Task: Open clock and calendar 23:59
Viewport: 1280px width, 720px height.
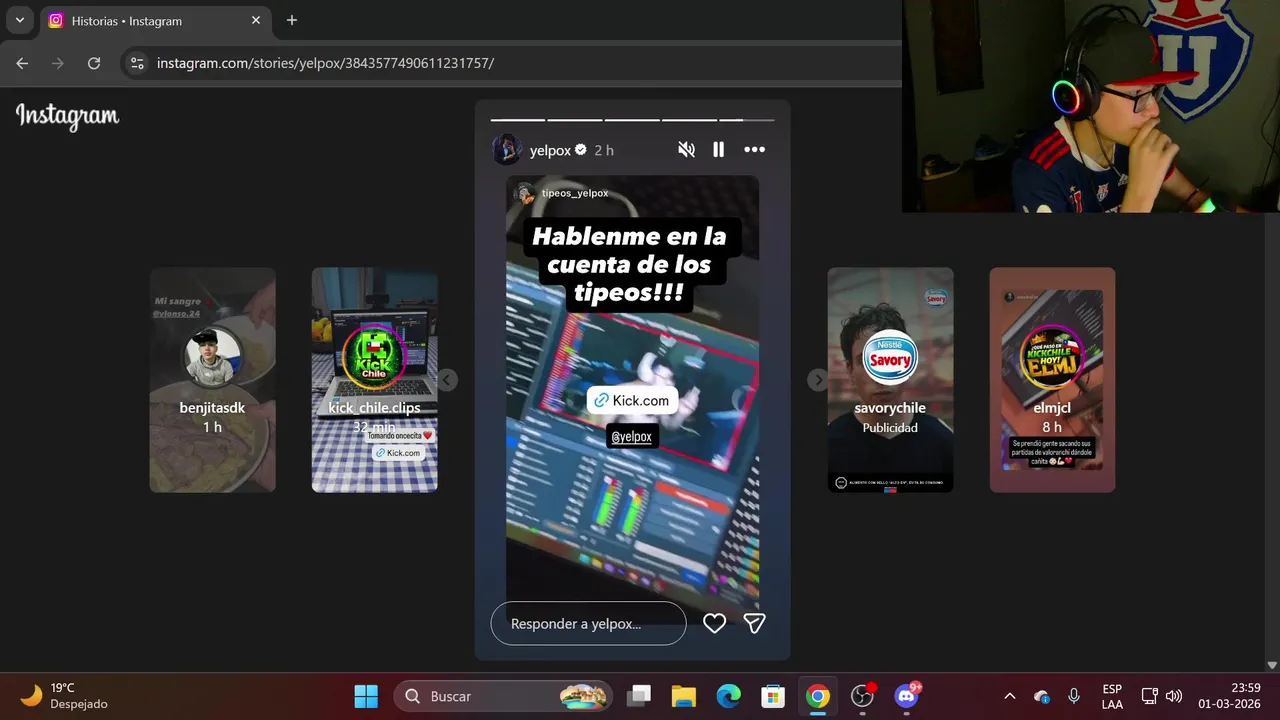Action: pos(1230,696)
